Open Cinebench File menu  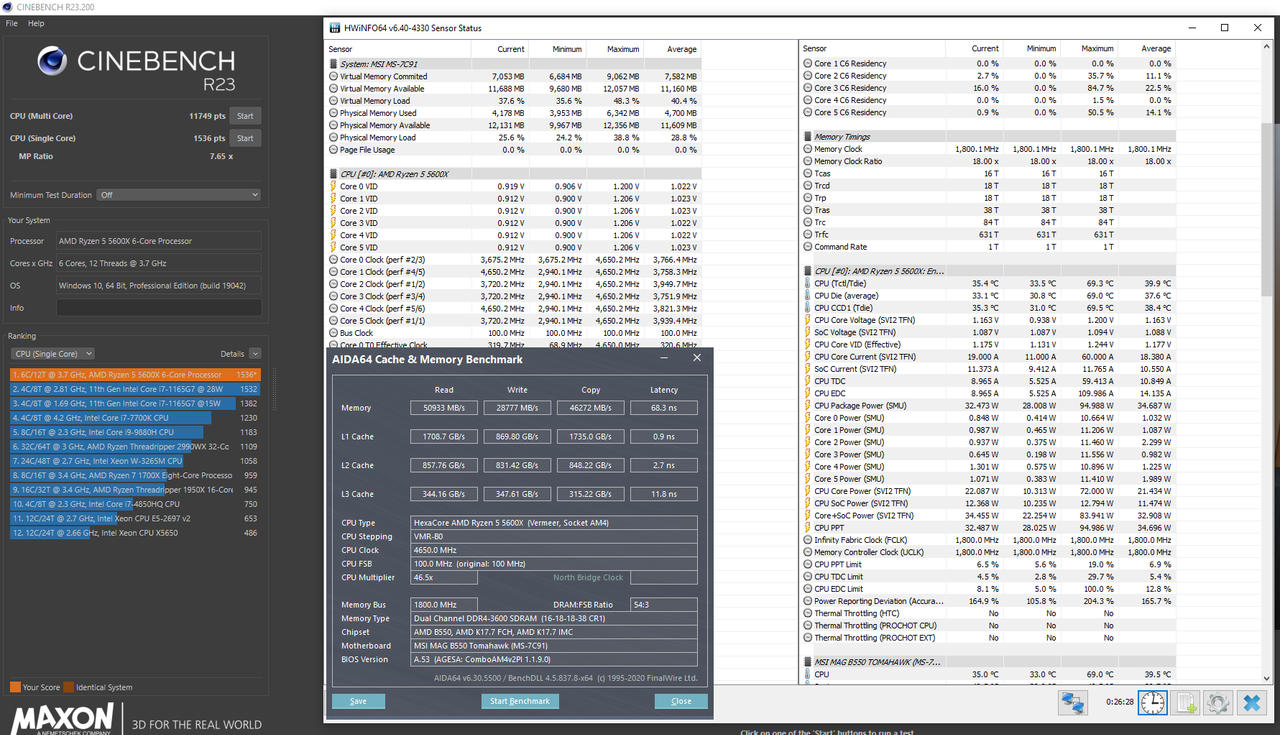pyautogui.click(x=12, y=23)
